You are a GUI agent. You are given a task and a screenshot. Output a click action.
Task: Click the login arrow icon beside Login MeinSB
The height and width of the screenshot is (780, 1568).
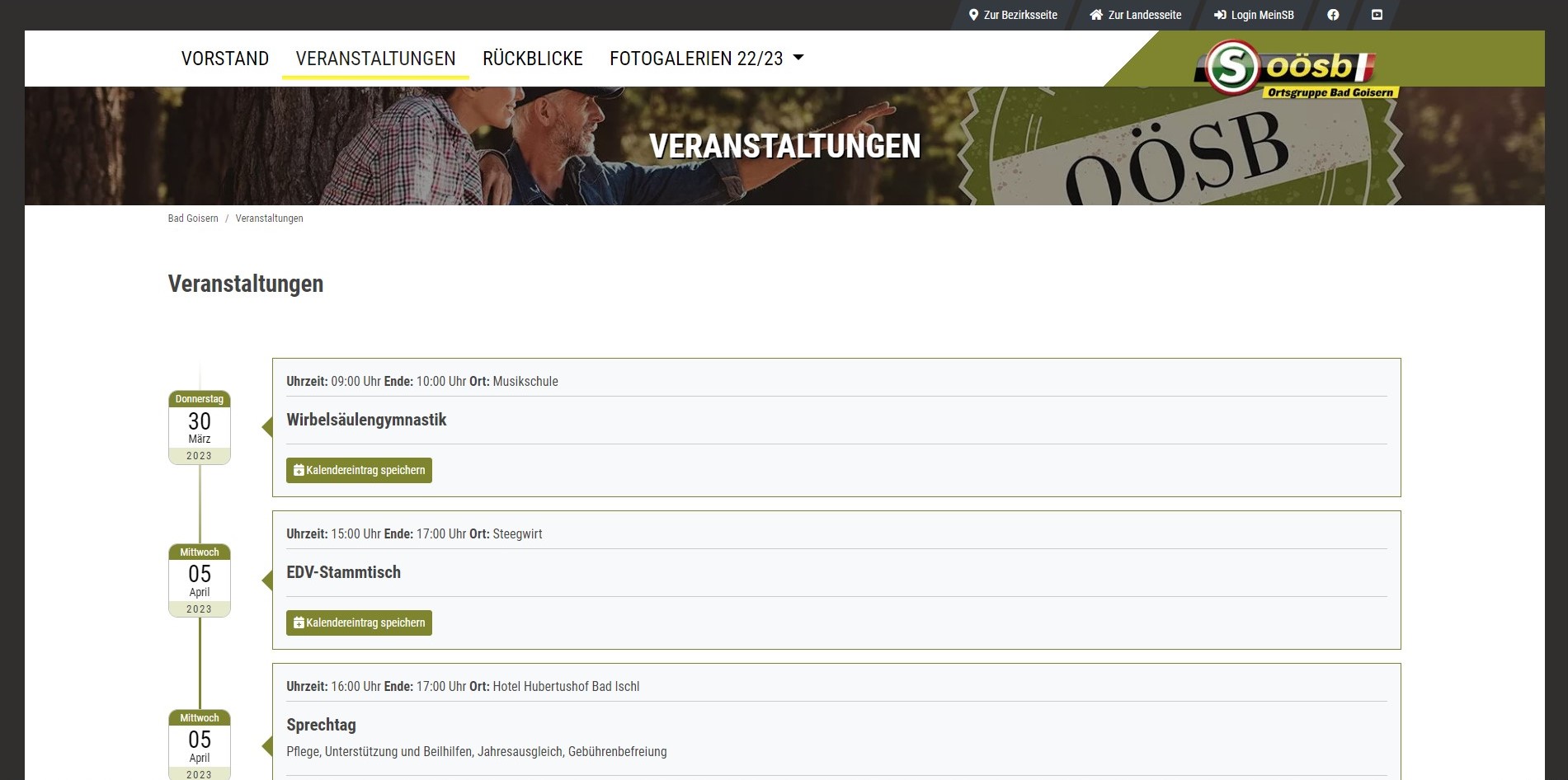point(1220,15)
